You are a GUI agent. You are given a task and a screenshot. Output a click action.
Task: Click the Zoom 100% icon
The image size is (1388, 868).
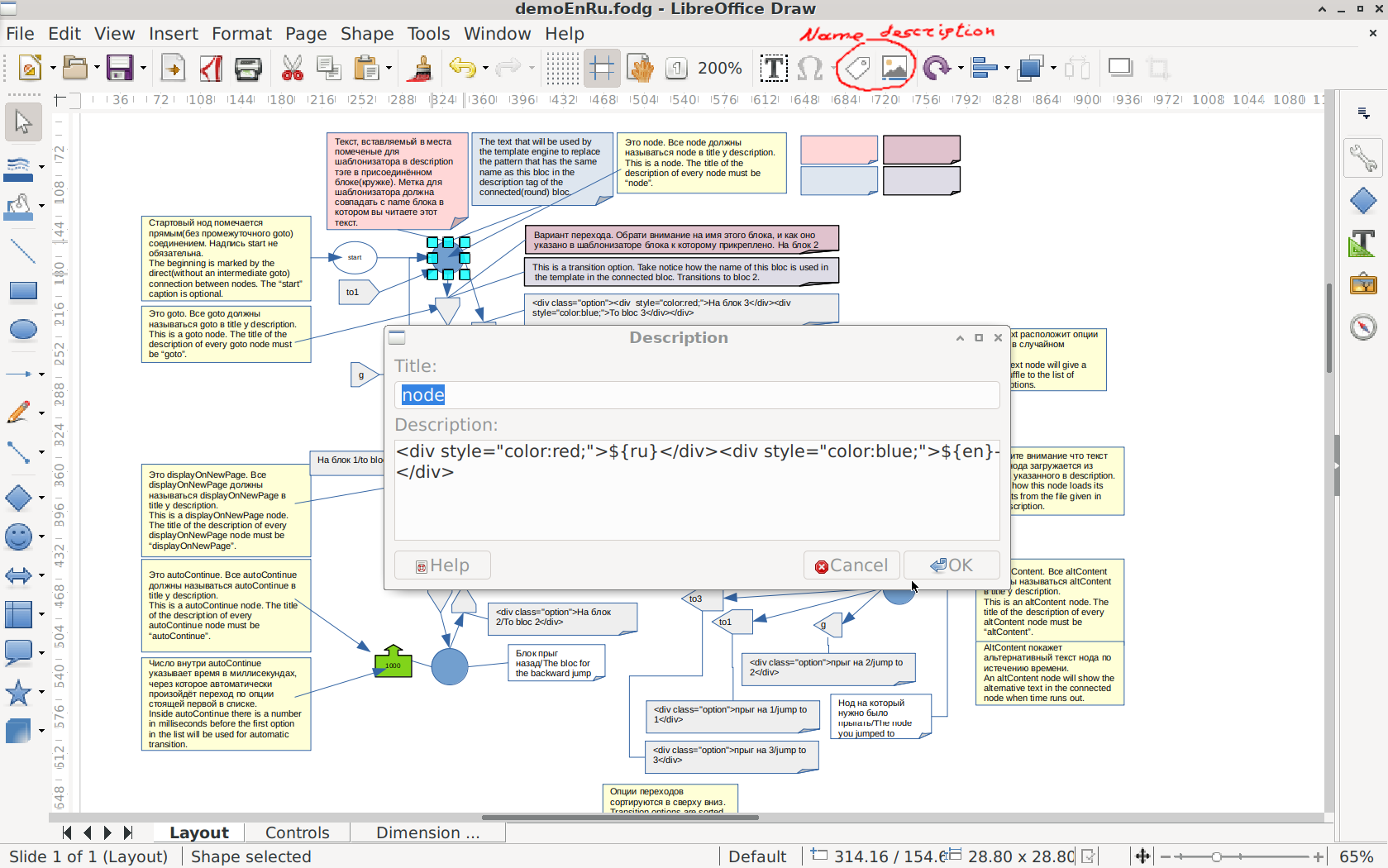click(676, 68)
